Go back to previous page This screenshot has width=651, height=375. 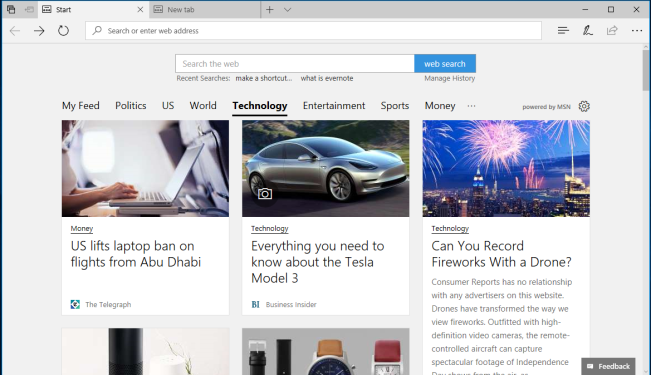[x=15, y=31]
